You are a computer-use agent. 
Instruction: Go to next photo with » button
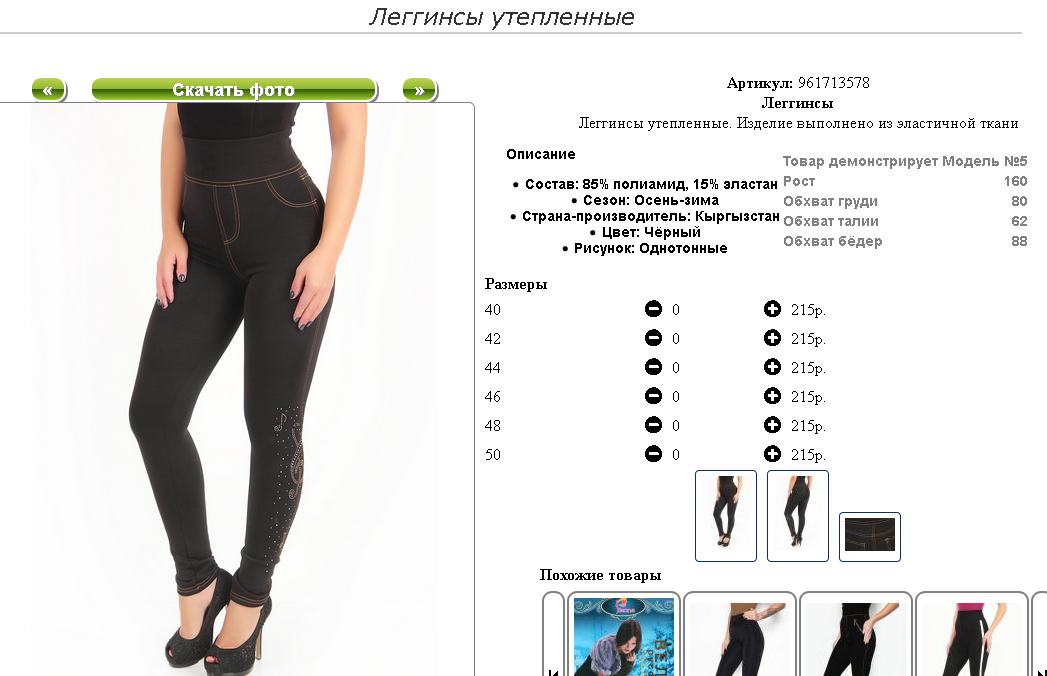[x=420, y=90]
